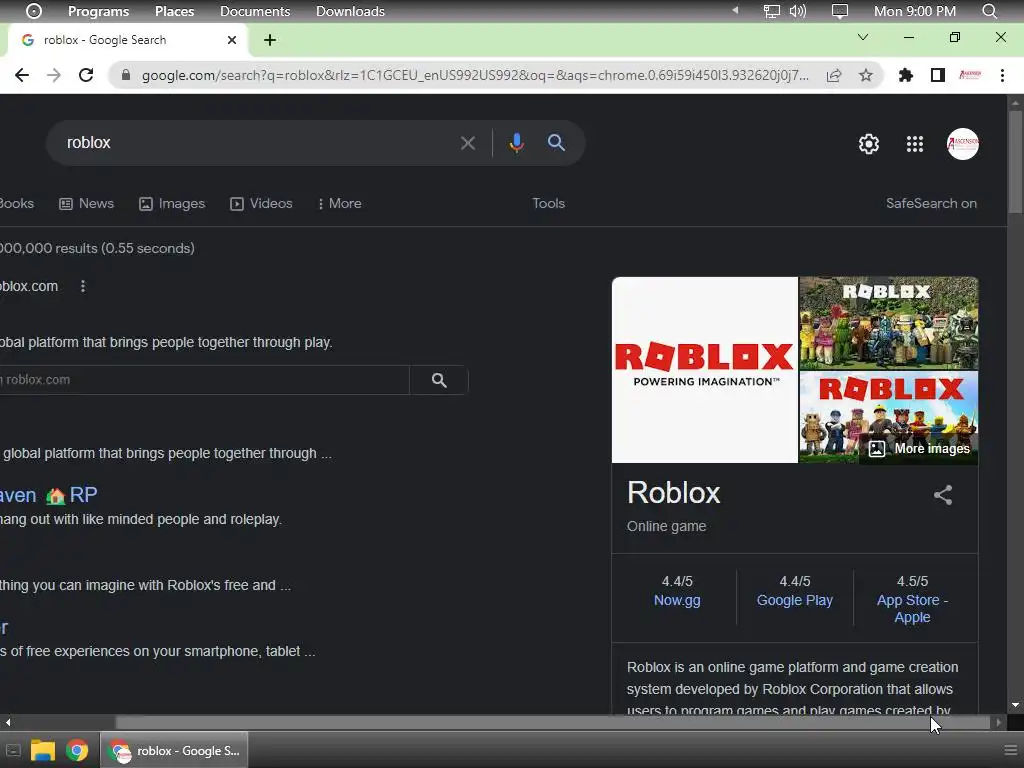Screen dimensions: 1024x768
Task: Click the vertical scrollbar down arrow
Action: pyautogui.click(x=1015, y=705)
